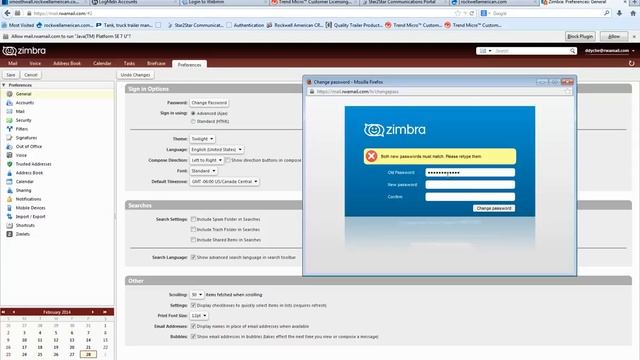
Task: Select the Notifications bell icon
Action: [9, 199]
